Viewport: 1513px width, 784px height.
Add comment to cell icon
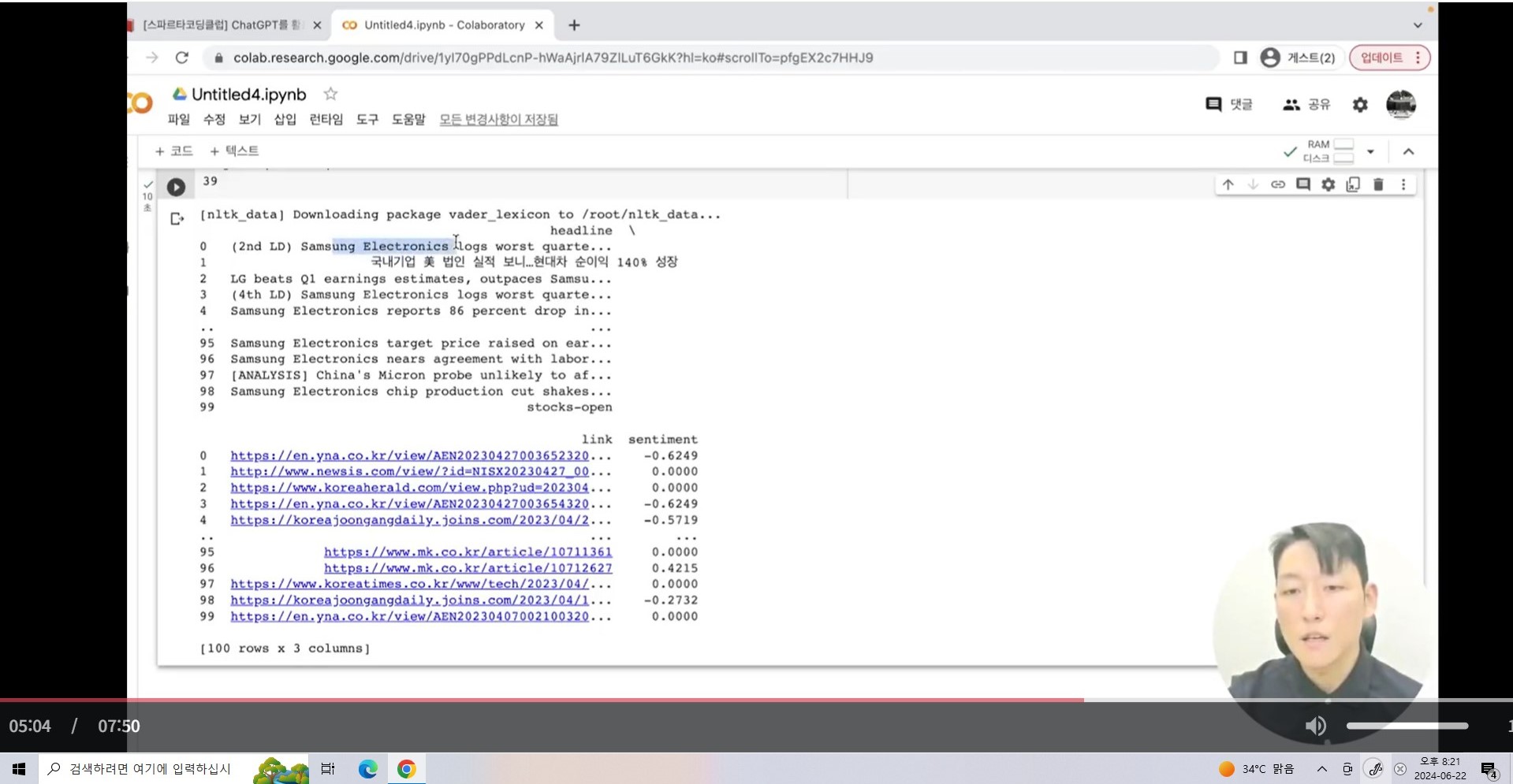coord(1303,184)
